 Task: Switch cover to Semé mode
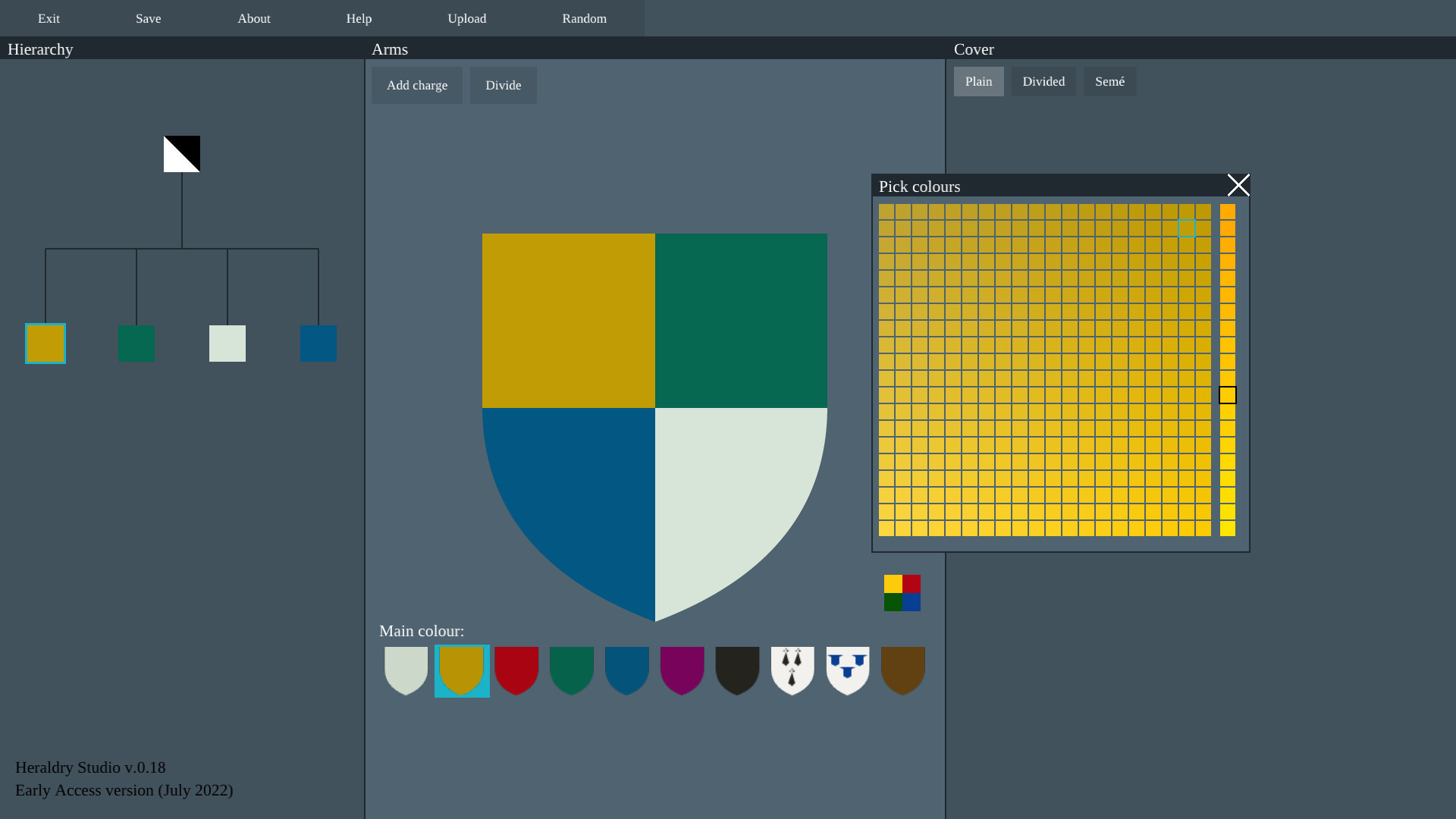[x=1109, y=81]
